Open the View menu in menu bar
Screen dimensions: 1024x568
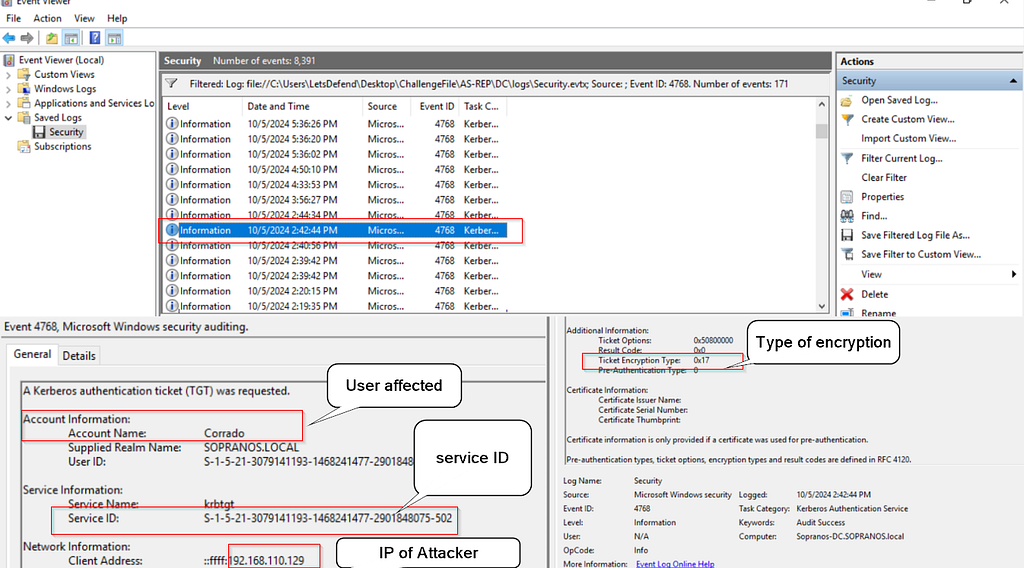pos(84,18)
